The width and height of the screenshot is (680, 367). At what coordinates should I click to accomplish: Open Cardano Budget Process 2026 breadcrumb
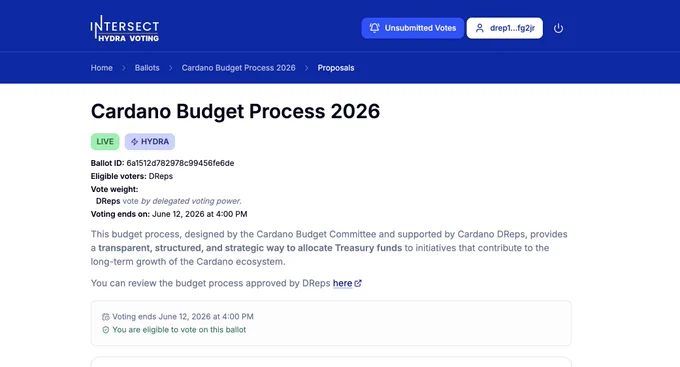(x=239, y=68)
